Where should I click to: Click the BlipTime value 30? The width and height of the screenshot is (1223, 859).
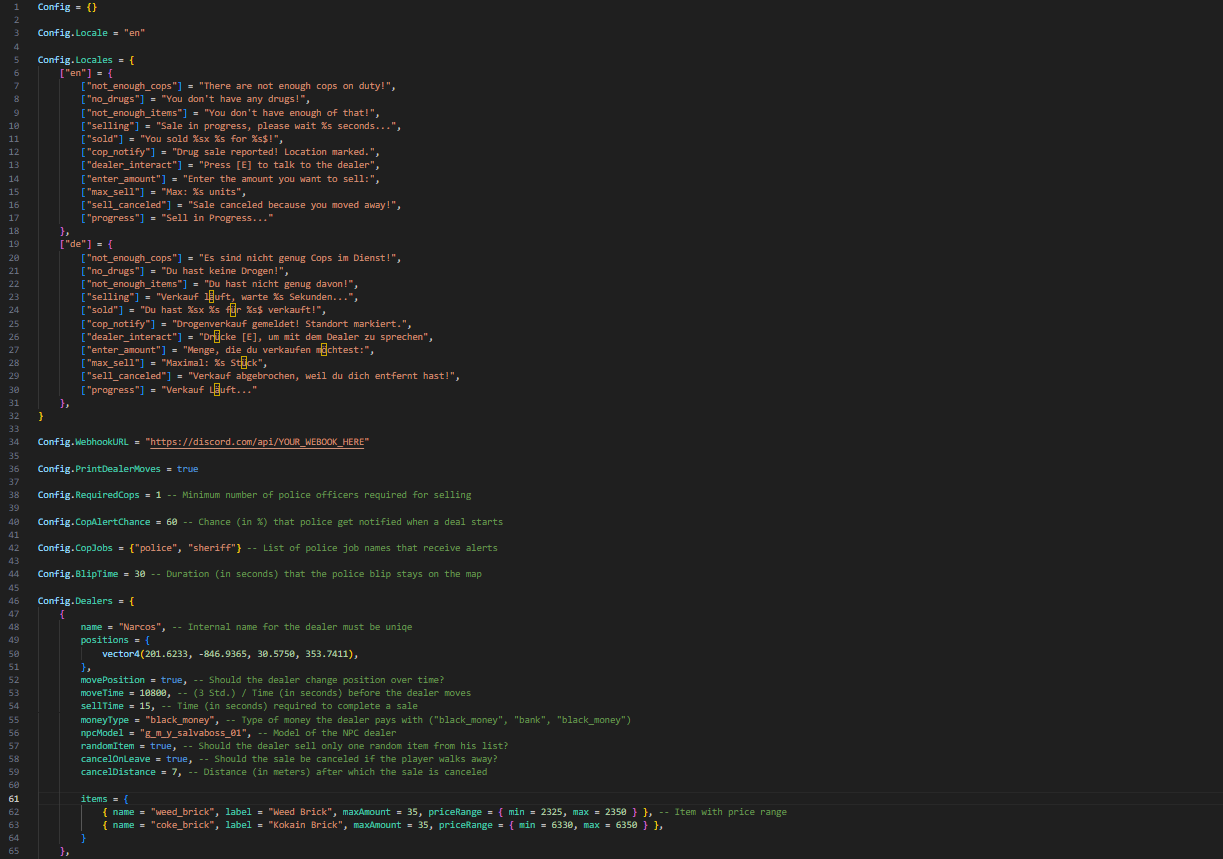(140, 573)
